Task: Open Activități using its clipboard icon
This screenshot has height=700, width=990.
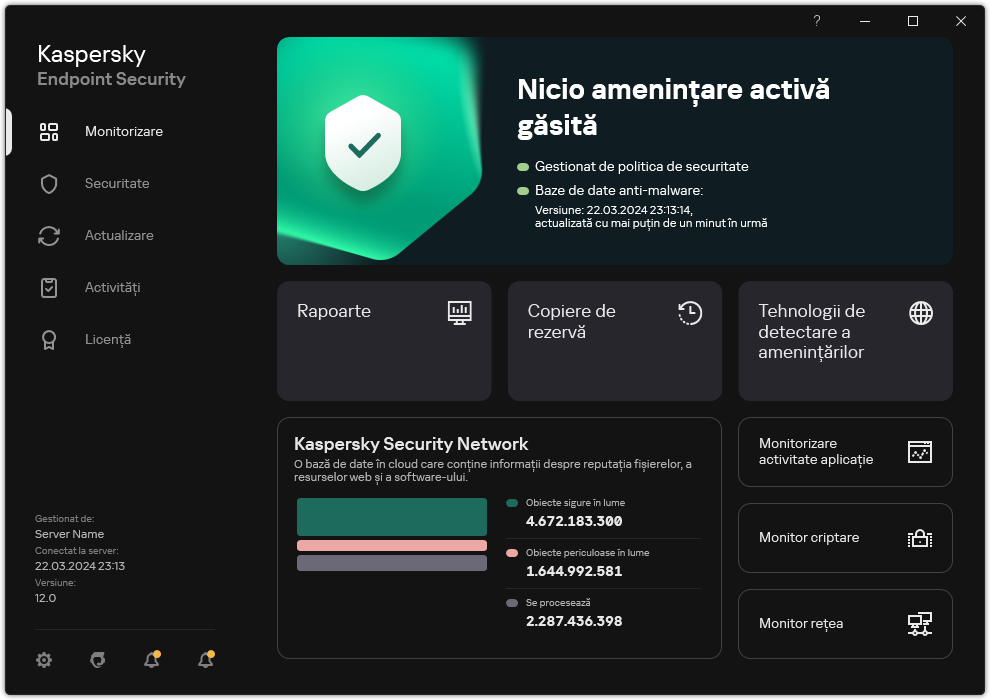Action: (x=49, y=287)
